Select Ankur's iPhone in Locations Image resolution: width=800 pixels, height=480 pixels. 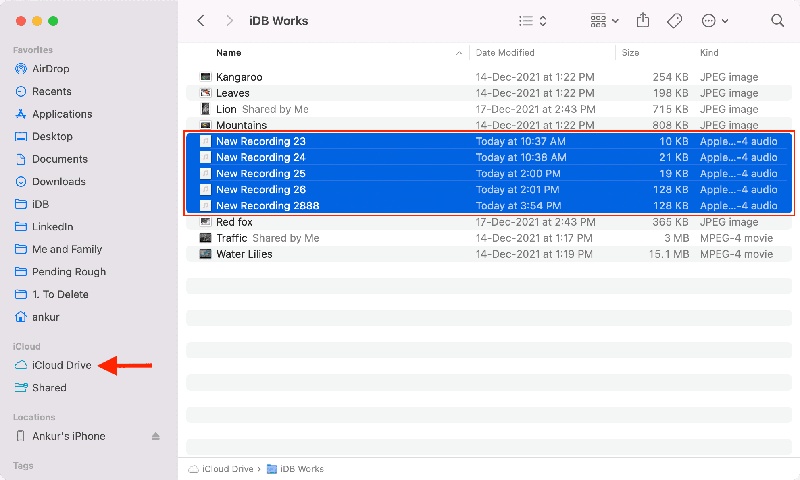[x=68, y=436]
